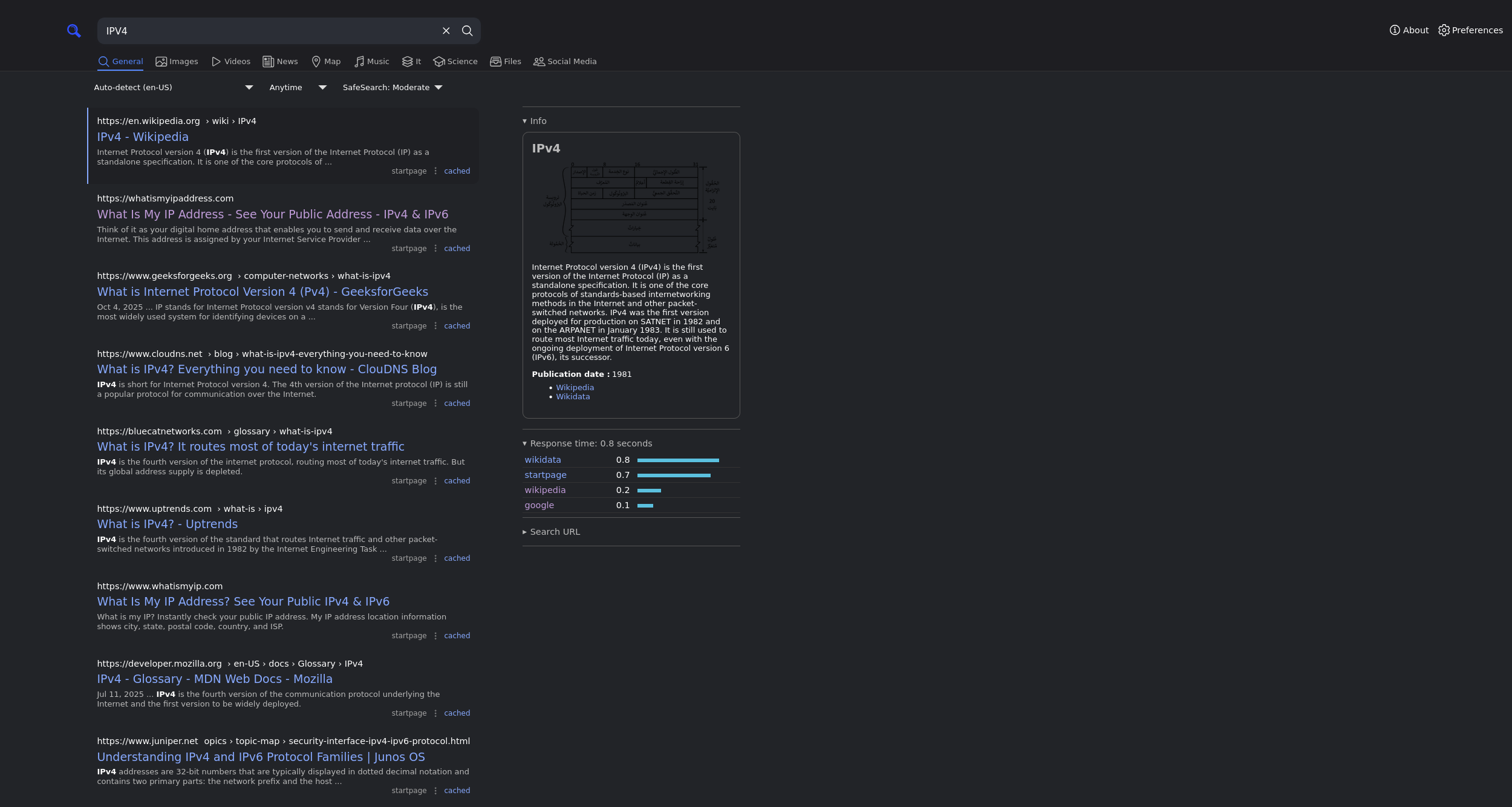Open the Files category tab
Image resolution: width=1512 pixels, height=807 pixels.
pyautogui.click(x=506, y=62)
